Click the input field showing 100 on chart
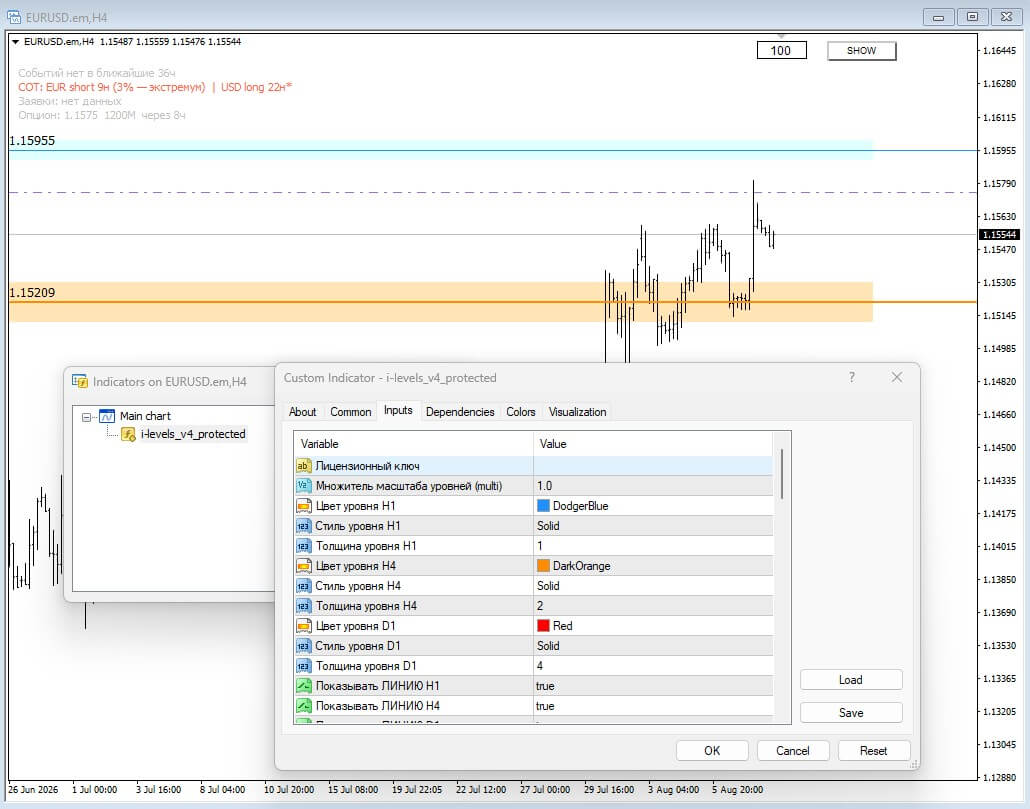Image resolution: width=1030 pixels, height=809 pixels. [x=782, y=51]
